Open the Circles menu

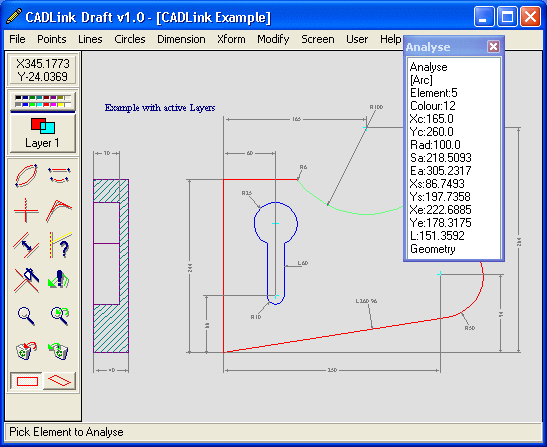[130, 39]
